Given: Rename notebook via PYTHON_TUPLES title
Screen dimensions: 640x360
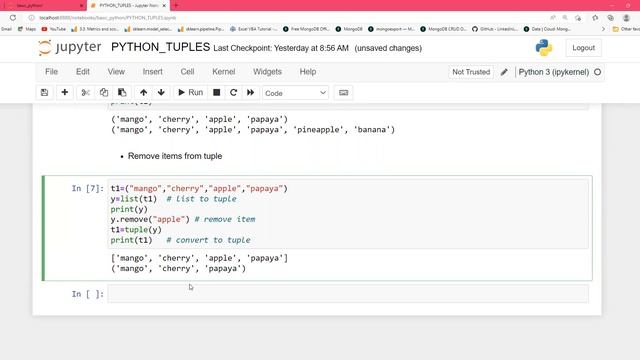Looking at the screenshot, I should coord(160,47).
